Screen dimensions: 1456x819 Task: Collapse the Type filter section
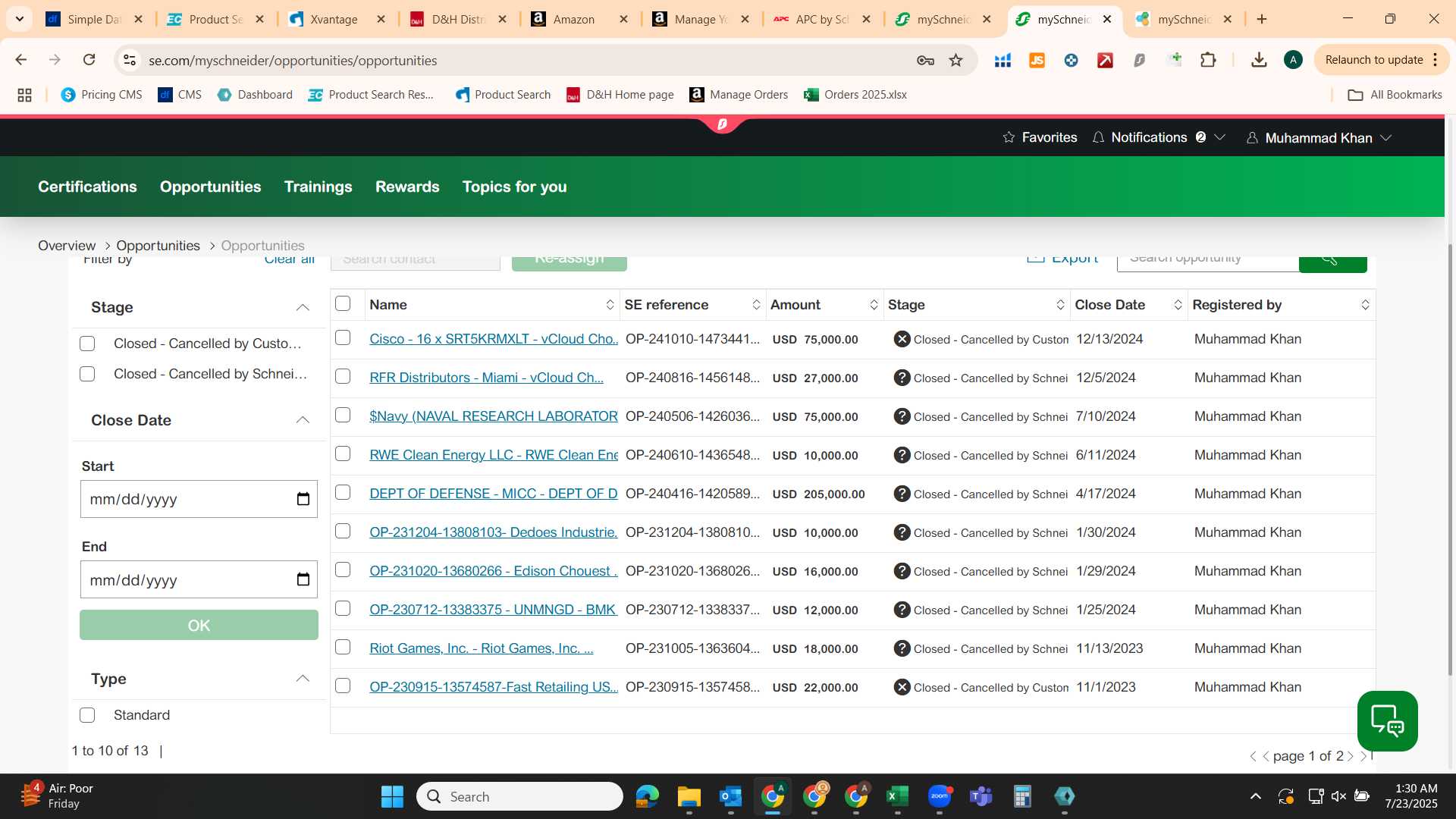click(x=303, y=679)
